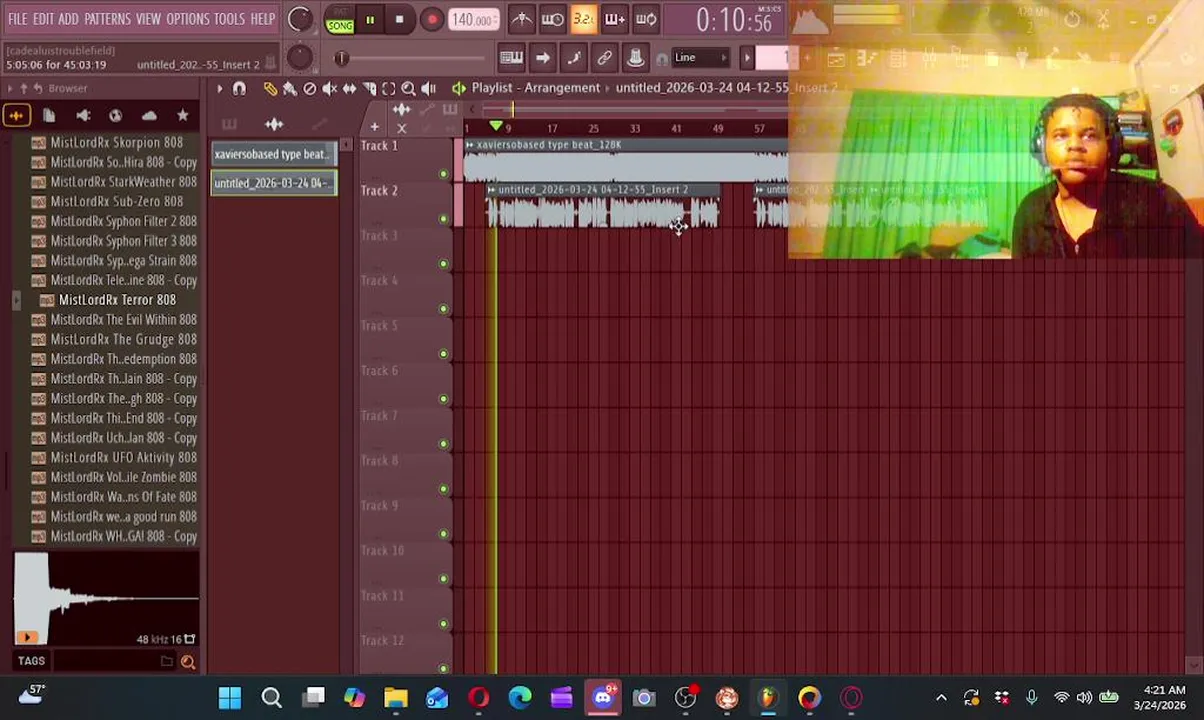Click the TAGS label in Browser
This screenshot has width=1204, height=720.
31,661
